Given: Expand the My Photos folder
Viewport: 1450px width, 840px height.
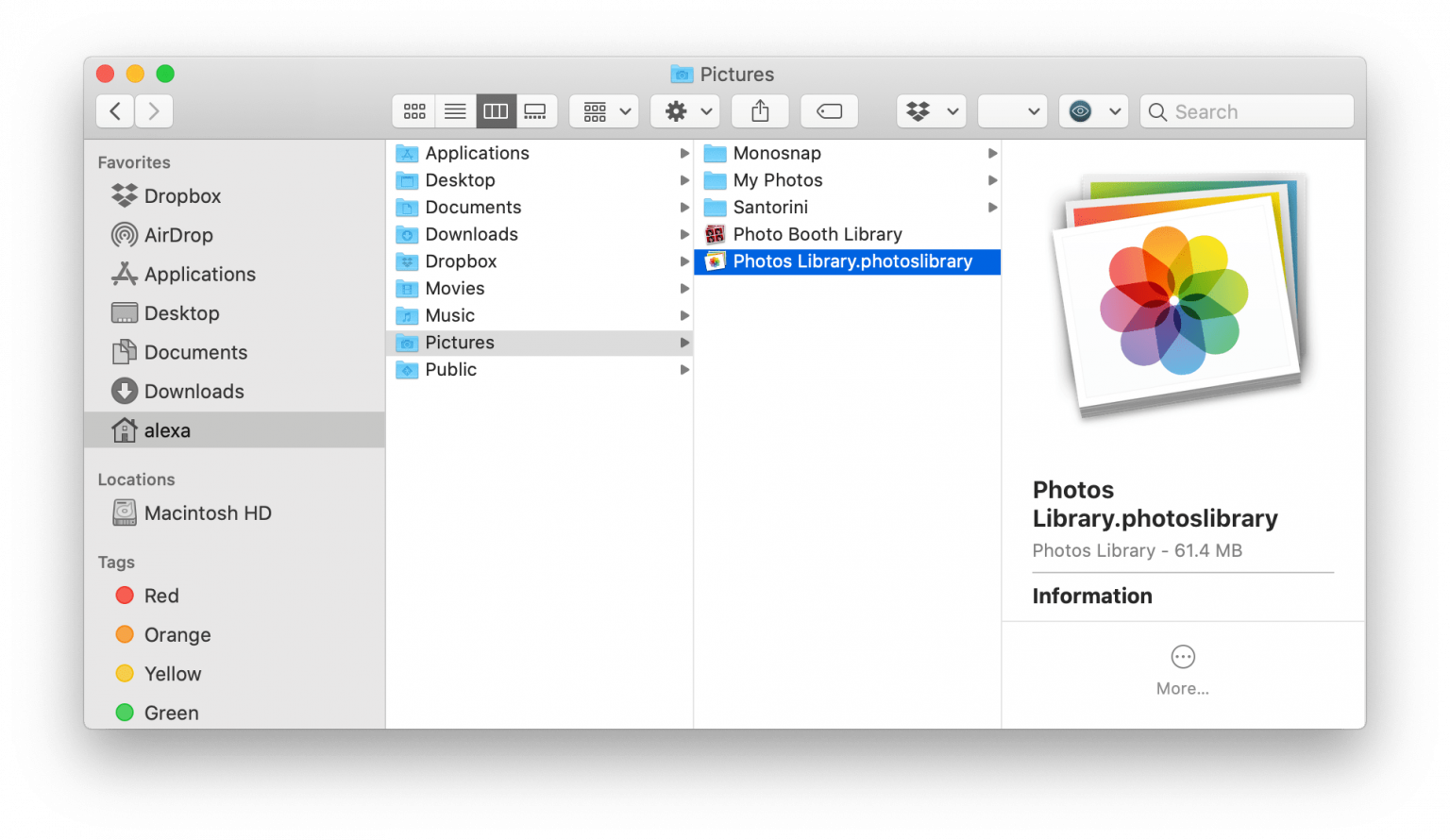Looking at the screenshot, I should (777, 179).
